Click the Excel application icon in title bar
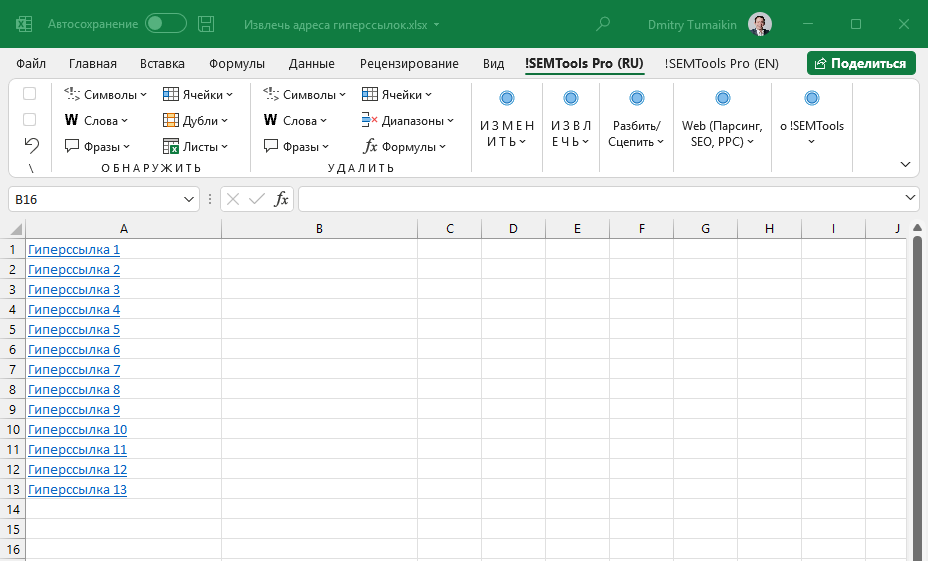 pyautogui.click(x=24, y=24)
